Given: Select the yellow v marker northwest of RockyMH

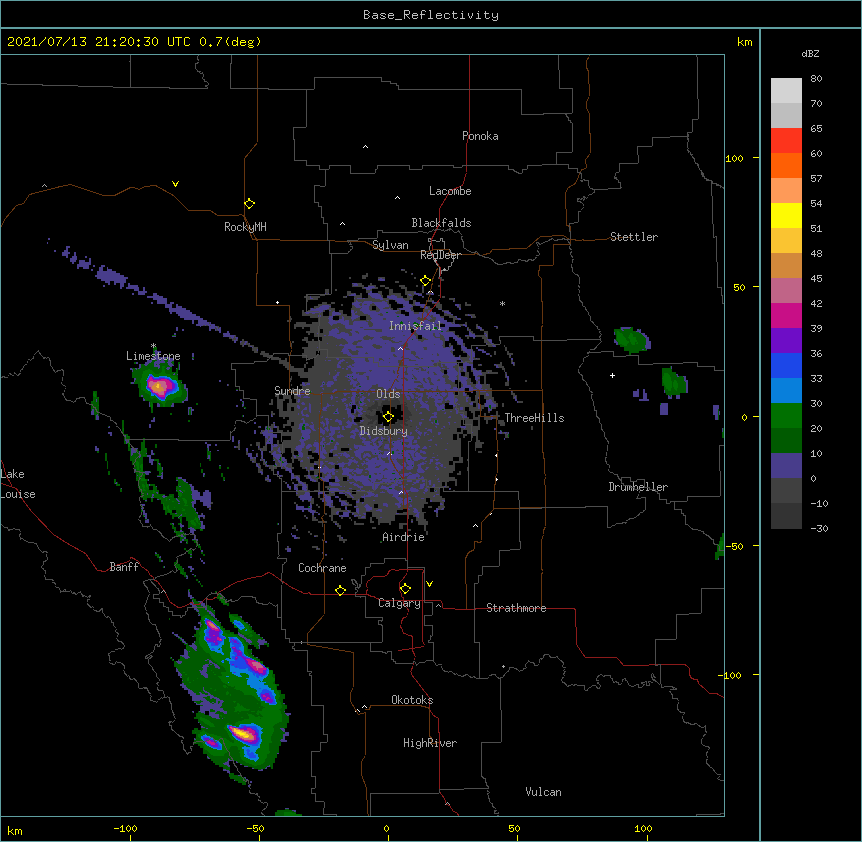Looking at the screenshot, I should pyautogui.click(x=175, y=184).
